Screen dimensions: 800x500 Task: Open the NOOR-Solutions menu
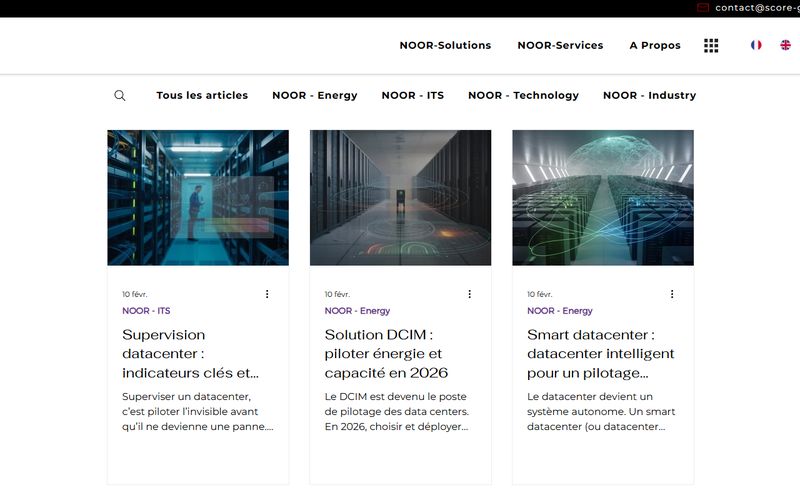pyautogui.click(x=445, y=45)
